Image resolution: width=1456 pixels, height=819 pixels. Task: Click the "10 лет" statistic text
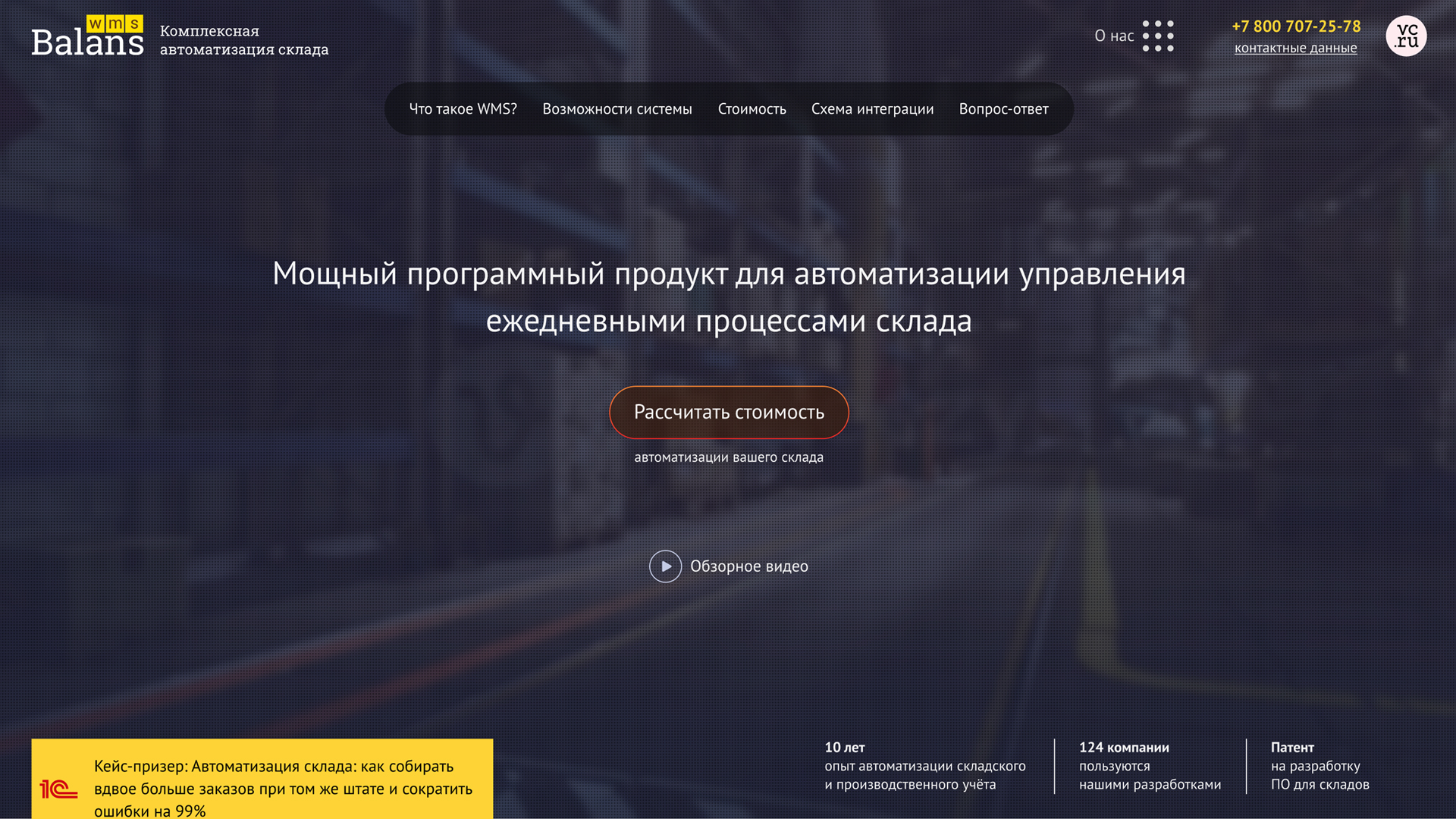(844, 748)
